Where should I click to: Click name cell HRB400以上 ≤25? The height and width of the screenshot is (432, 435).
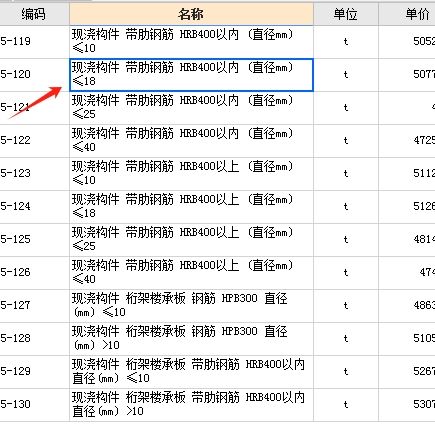point(191,240)
